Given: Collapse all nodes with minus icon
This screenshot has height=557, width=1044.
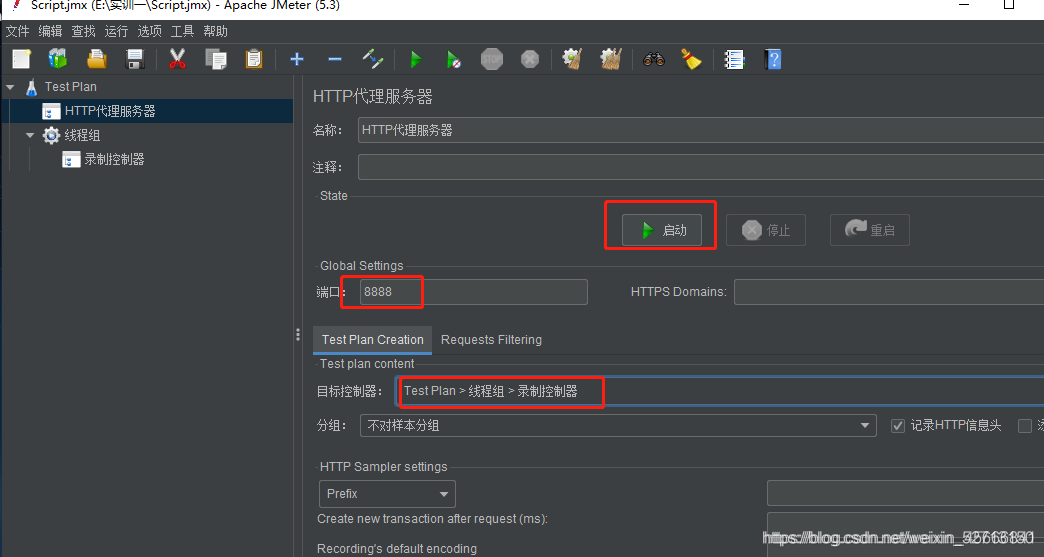Looking at the screenshot, I should [335, 59].
